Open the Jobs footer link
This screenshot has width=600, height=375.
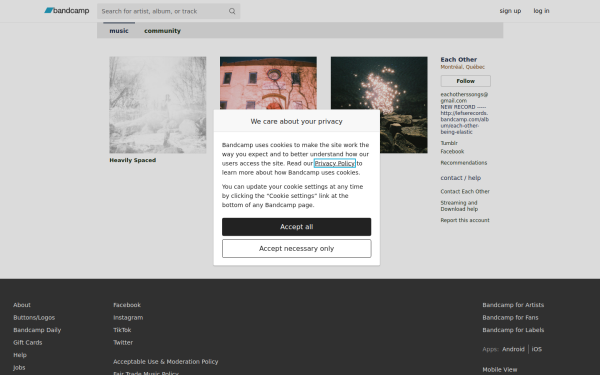click(19, 368)
